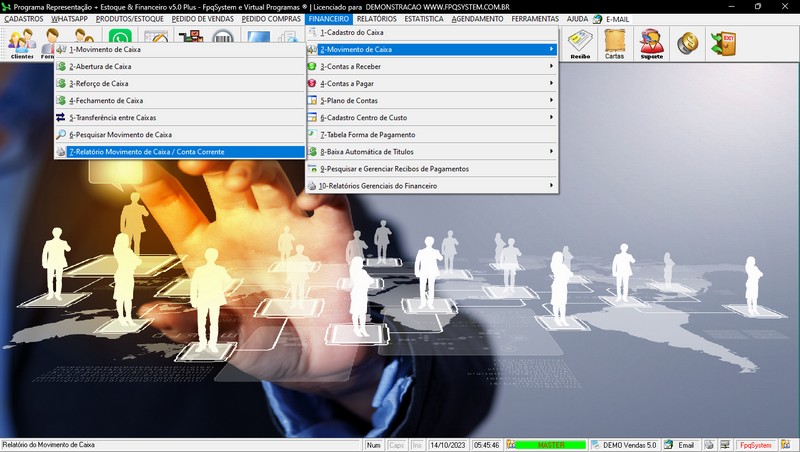Open the Suporte toolbar icon
800x452 pixels.
650,44
